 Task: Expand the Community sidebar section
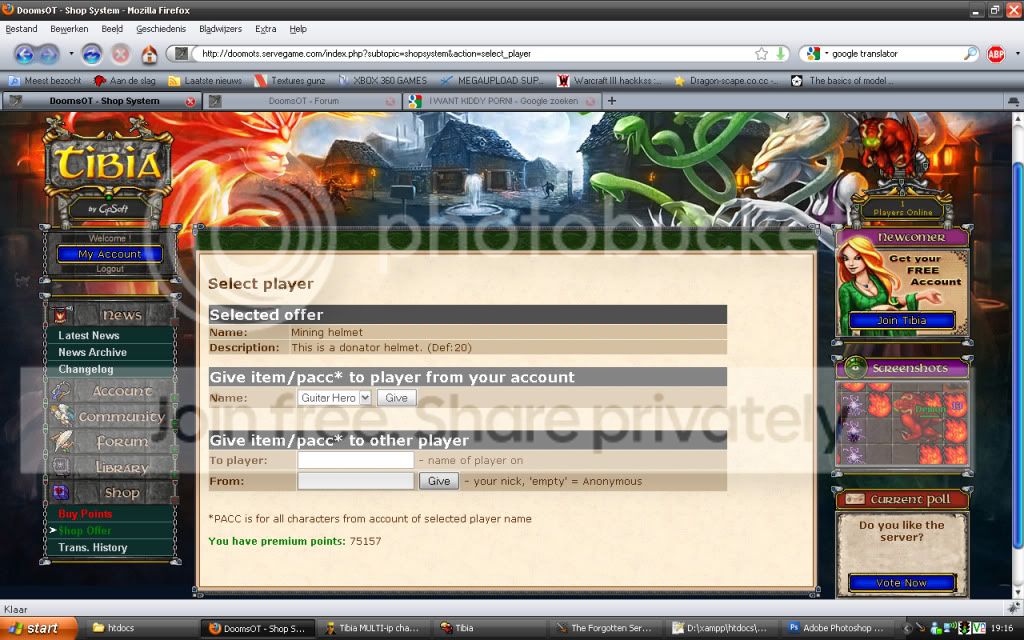tap(111, 416)
